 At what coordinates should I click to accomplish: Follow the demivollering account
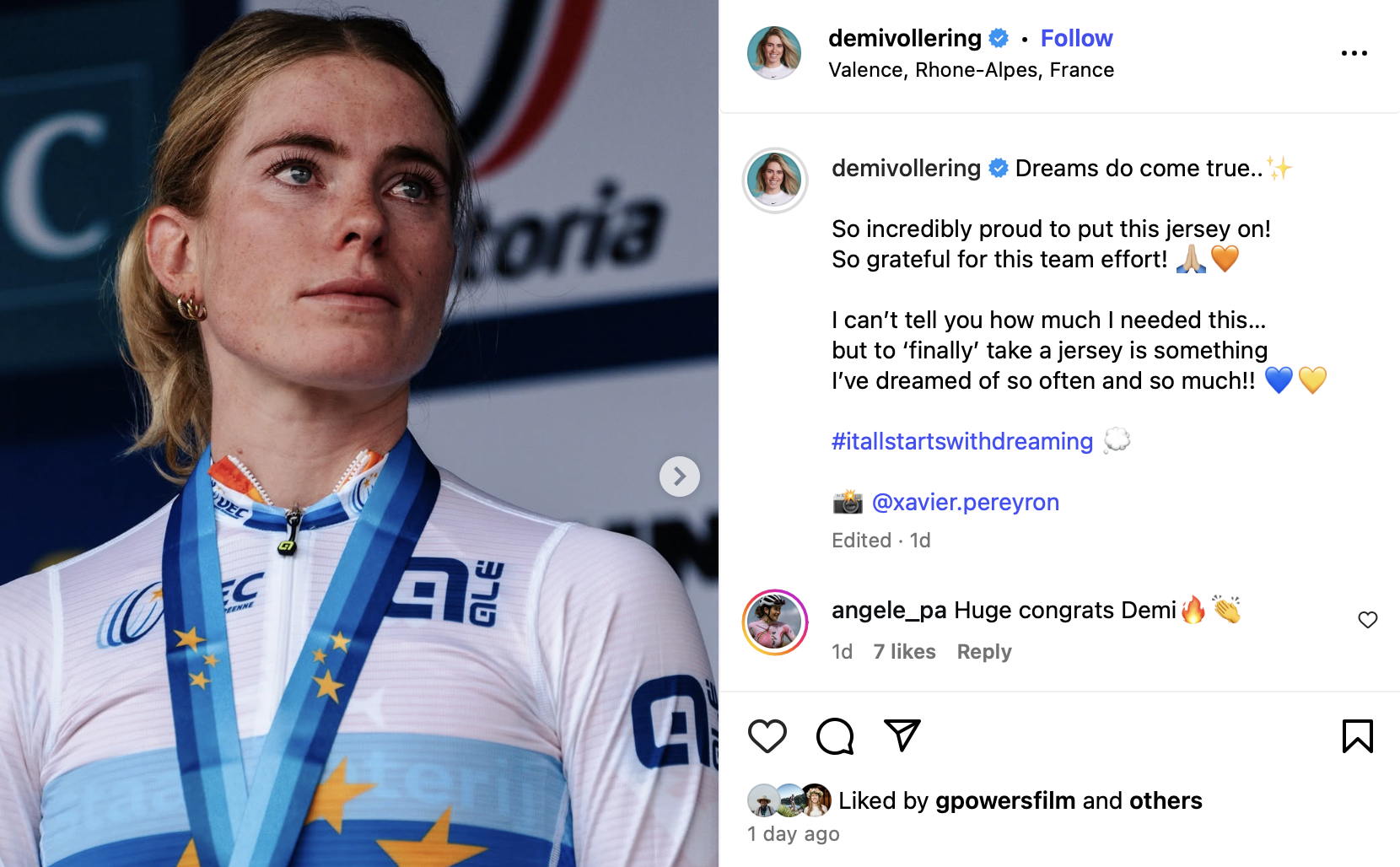[x=1076, y=39]
